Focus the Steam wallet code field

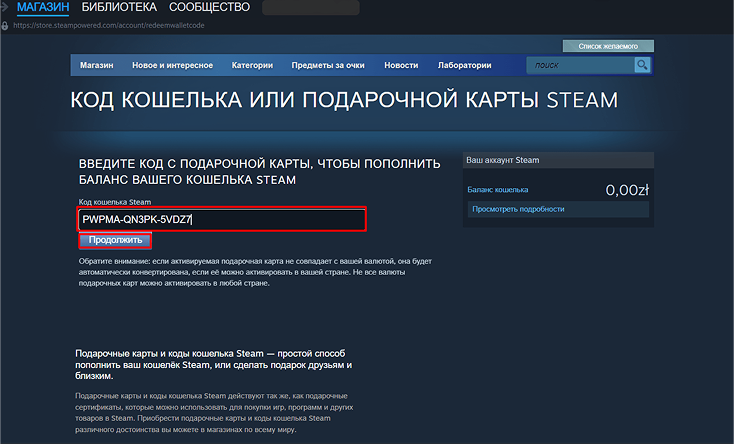[x=222, y=219]
